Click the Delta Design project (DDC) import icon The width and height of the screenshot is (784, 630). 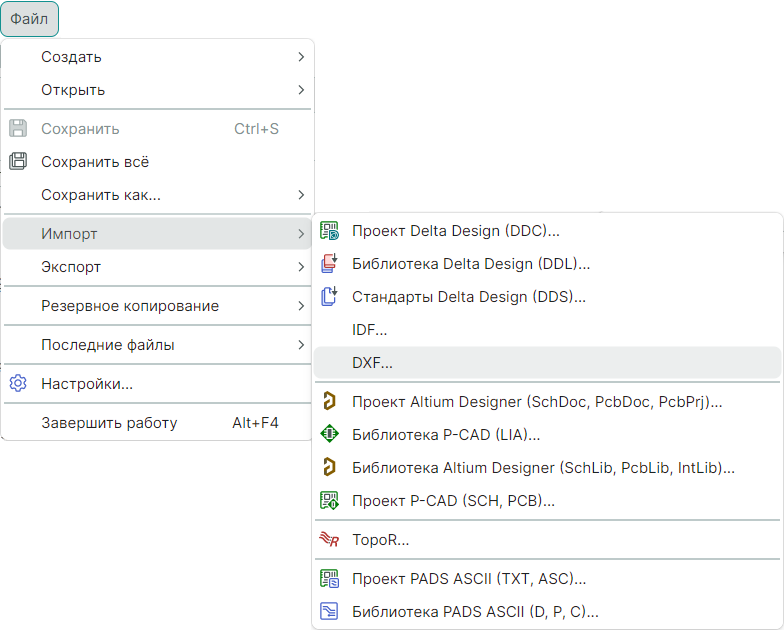(329, 231)
